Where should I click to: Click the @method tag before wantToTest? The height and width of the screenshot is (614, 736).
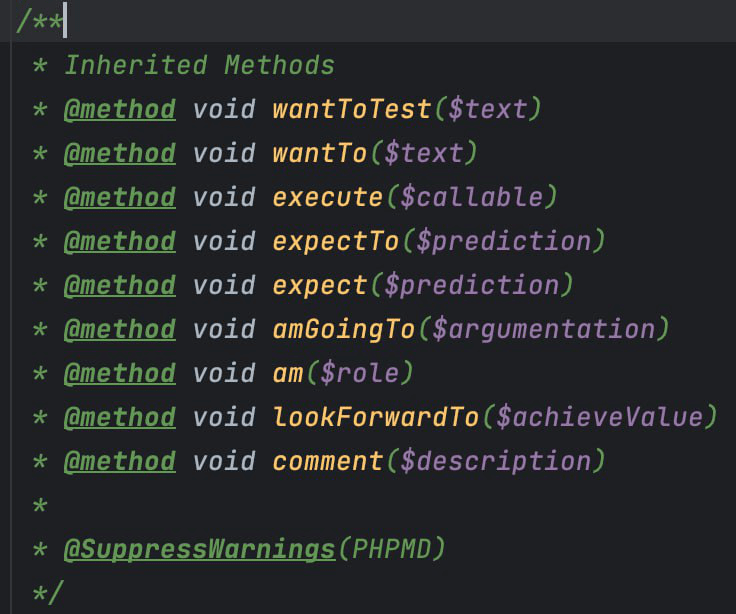point(119,110)
